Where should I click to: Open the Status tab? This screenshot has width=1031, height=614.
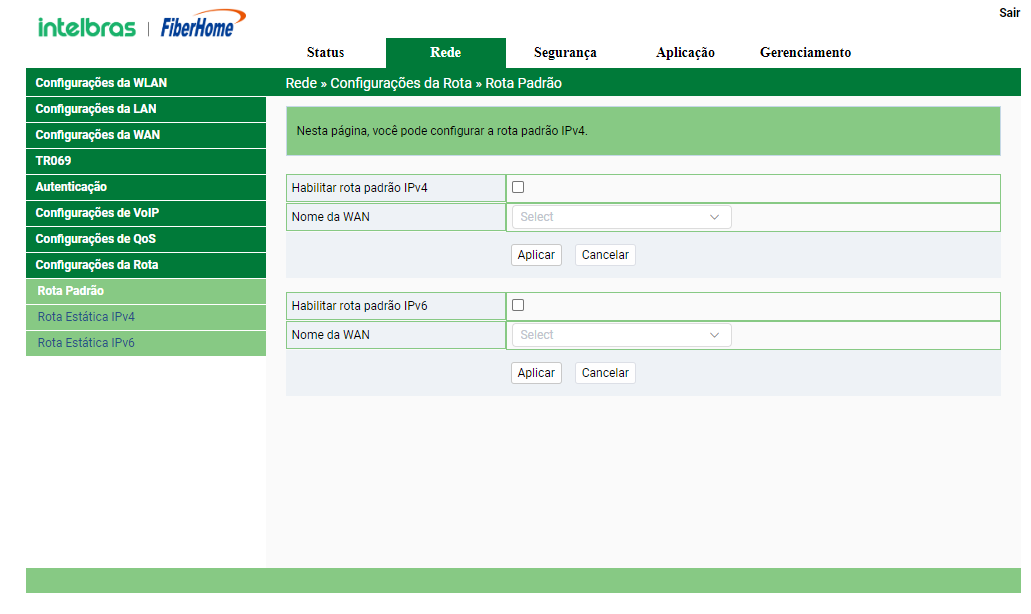point(325,53)
